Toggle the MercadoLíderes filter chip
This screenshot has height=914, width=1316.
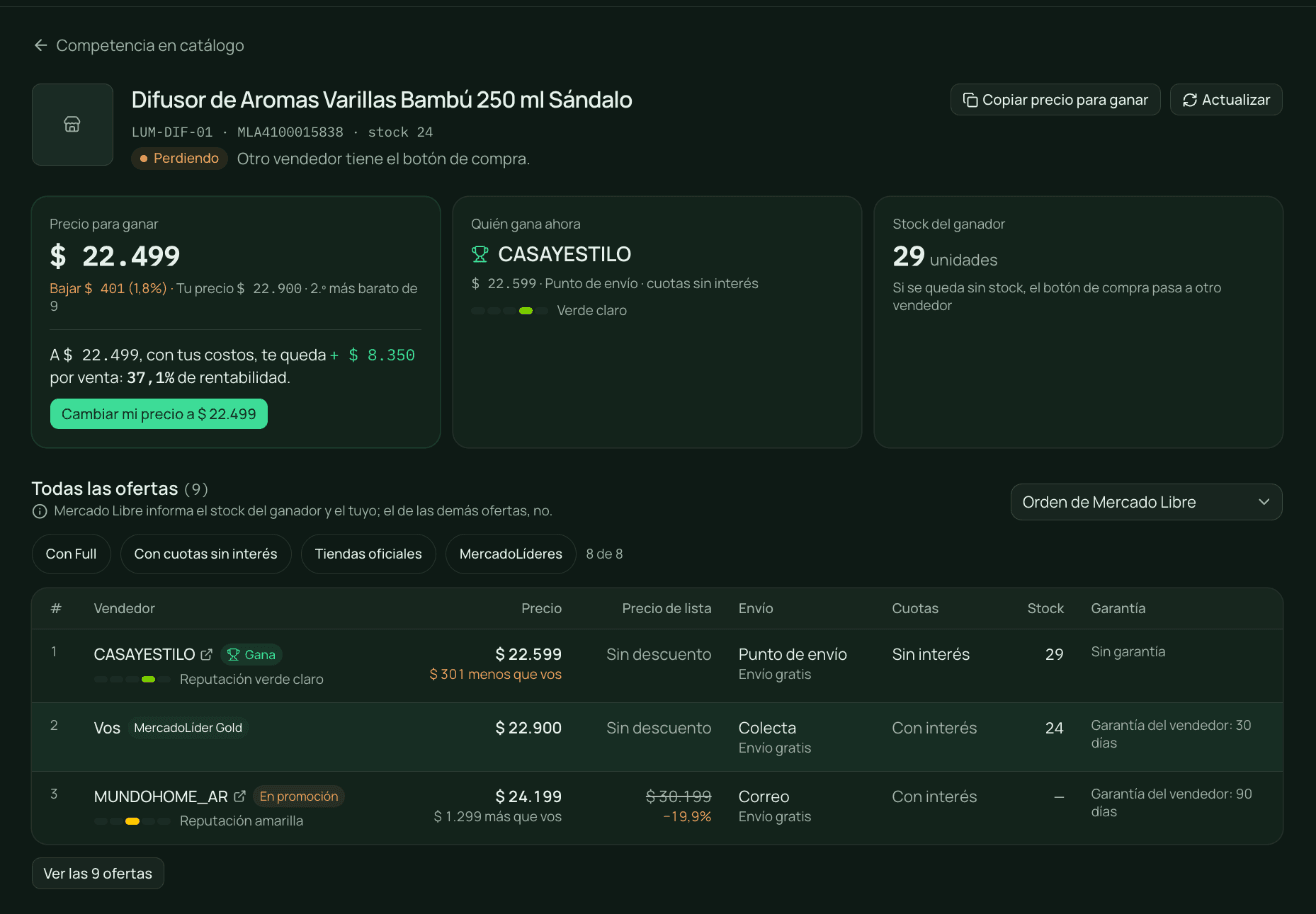click(x=511, y=554)
